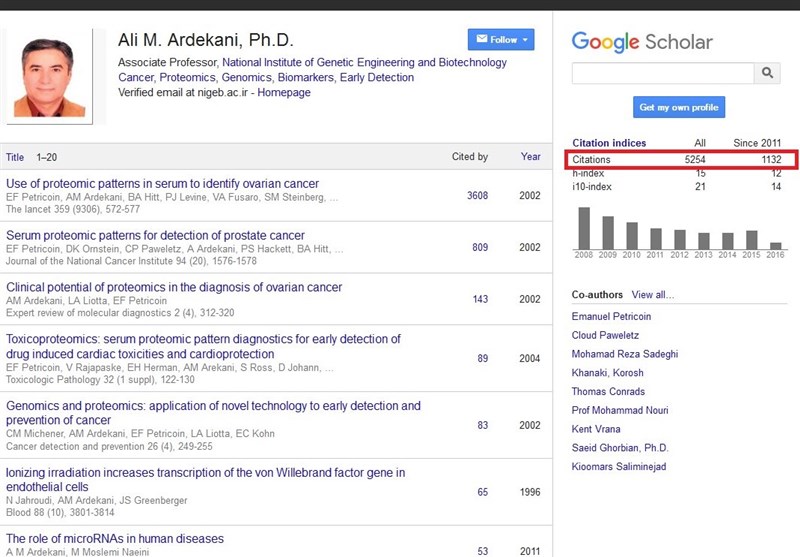This screenshot has width=800, height=557.
Task: Click the search magnifier icon
Action: coord(767,73)
